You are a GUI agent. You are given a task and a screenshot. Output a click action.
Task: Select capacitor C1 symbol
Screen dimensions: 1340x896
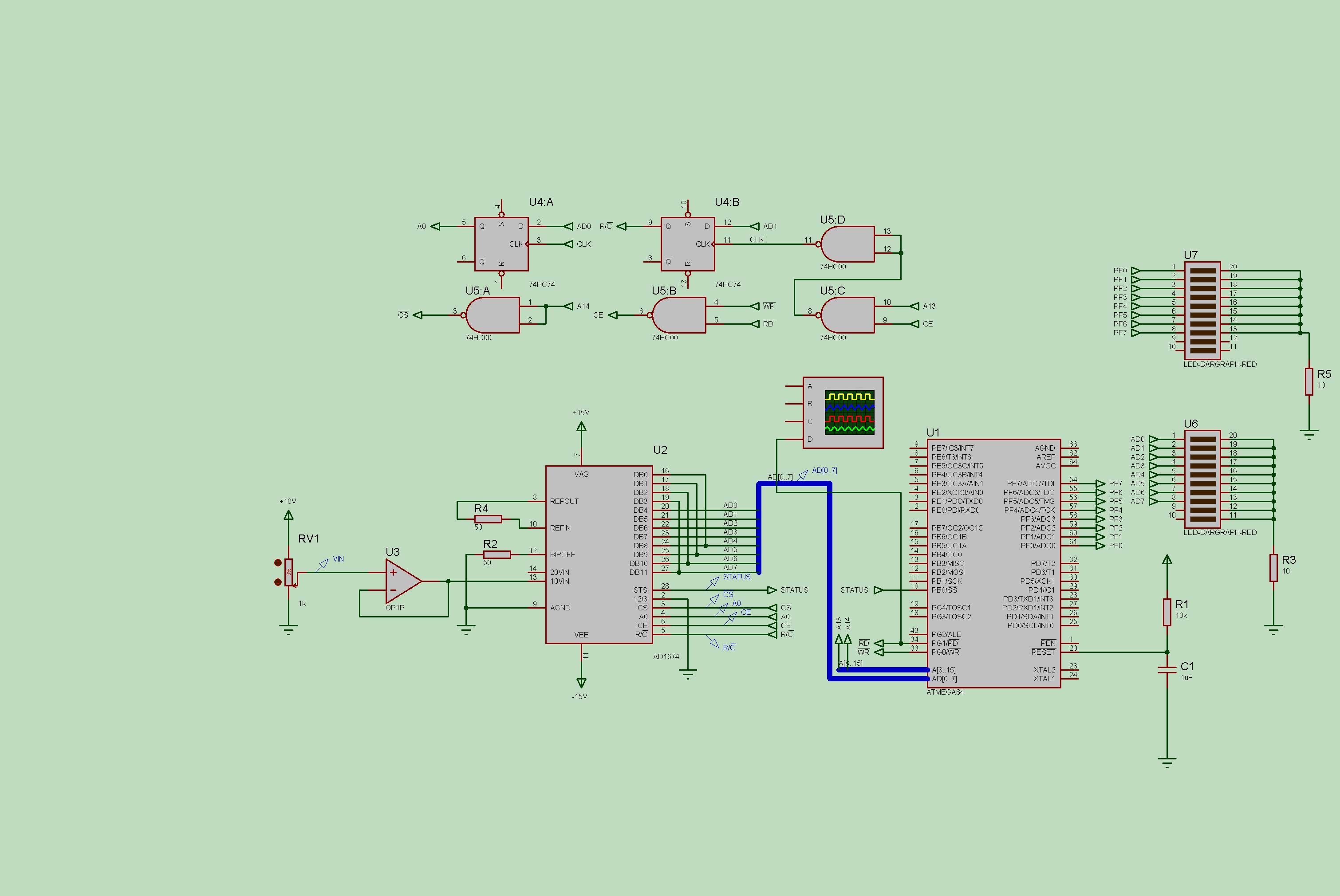[1167, 670]
